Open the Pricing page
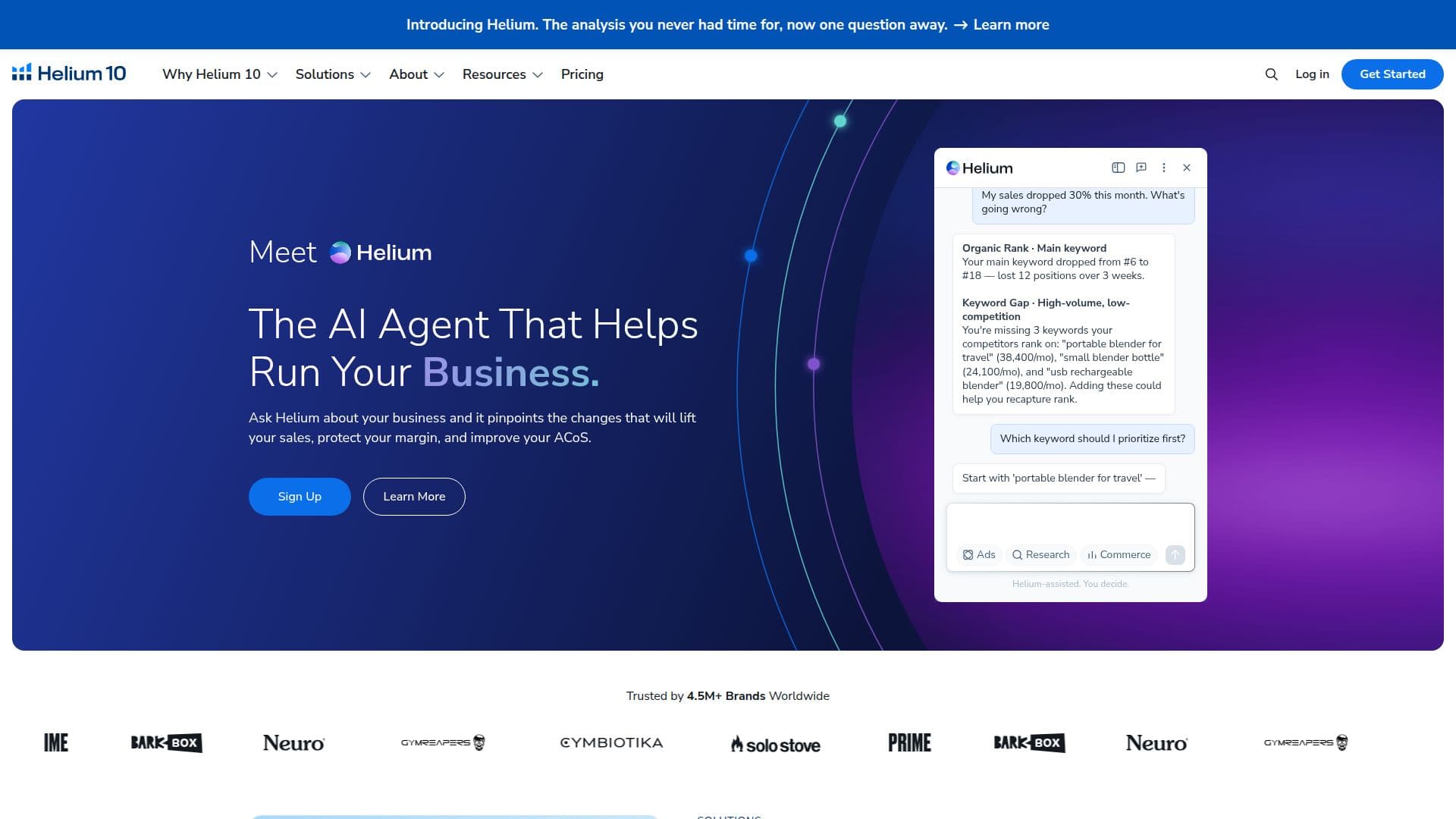The height and width of the screenshot is (819, 1456). pos(582,74)
